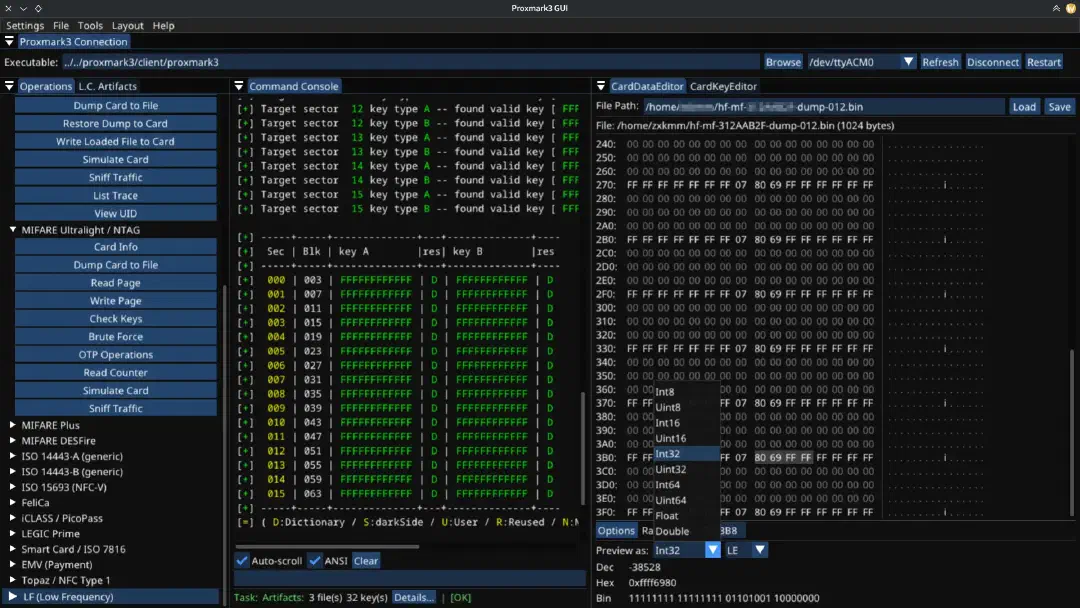Collapse the Command Console panel triangle
1080x608 pixels.
click(239, 86)
